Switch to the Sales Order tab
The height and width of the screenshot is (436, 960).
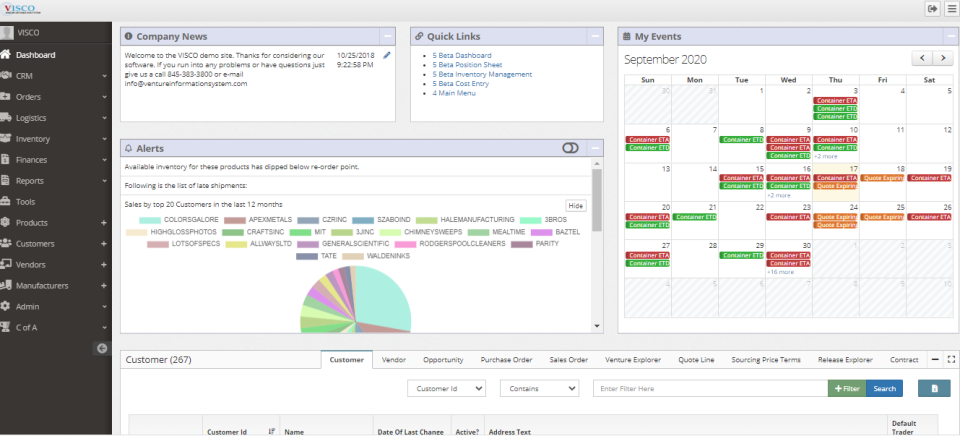(569, 360)
